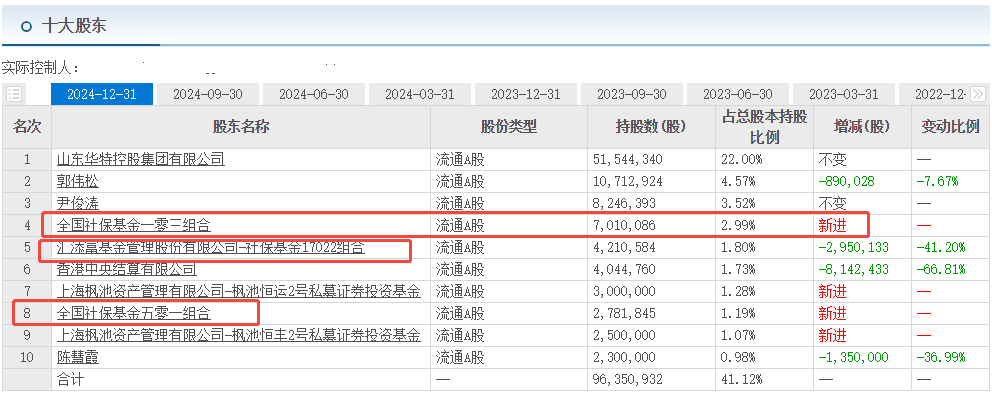992x400 pixels.
Task: Click the 4.57% ownership percentage
Action: pos(738,182)
